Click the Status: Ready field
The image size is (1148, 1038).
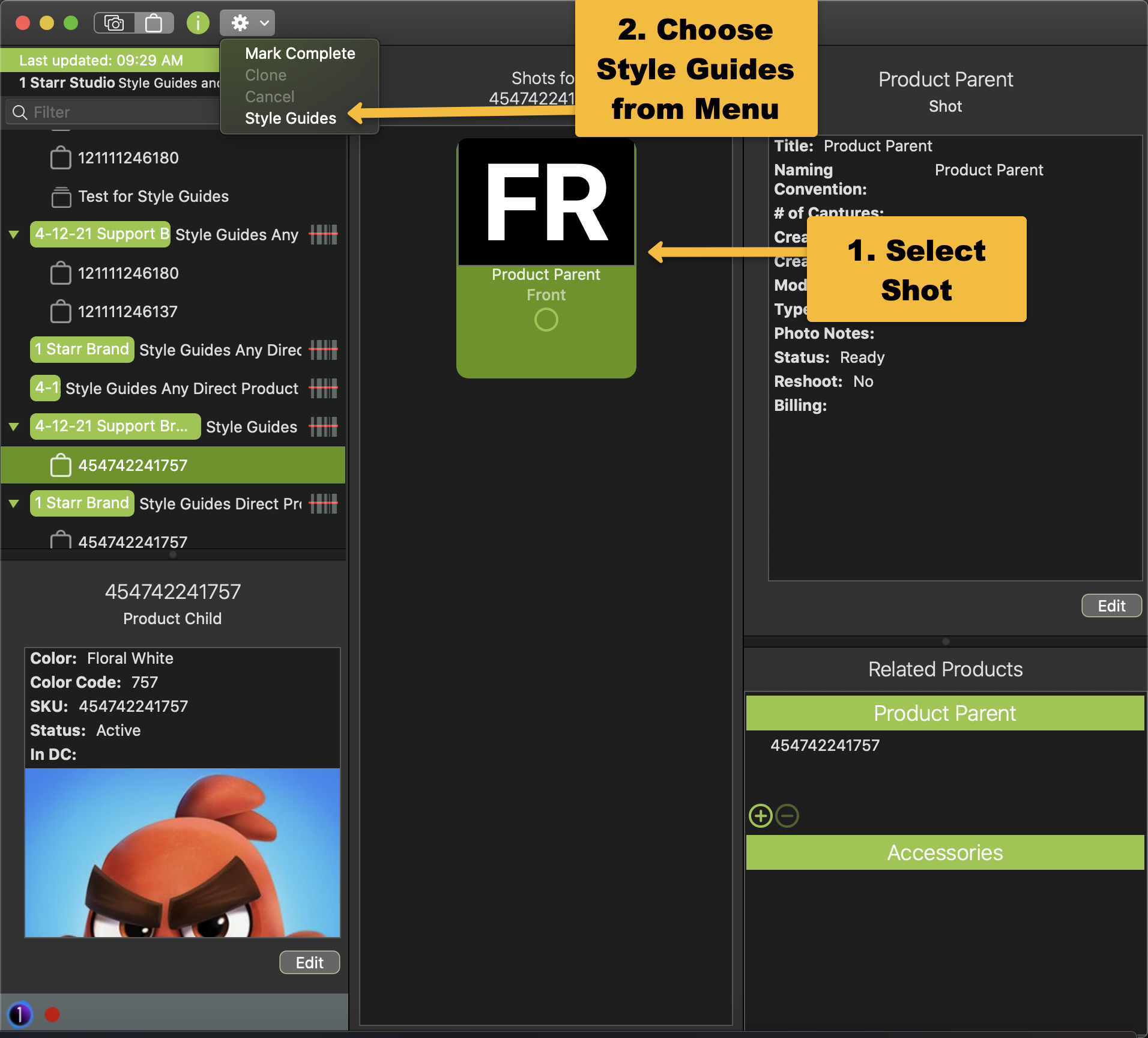(829, 357)
